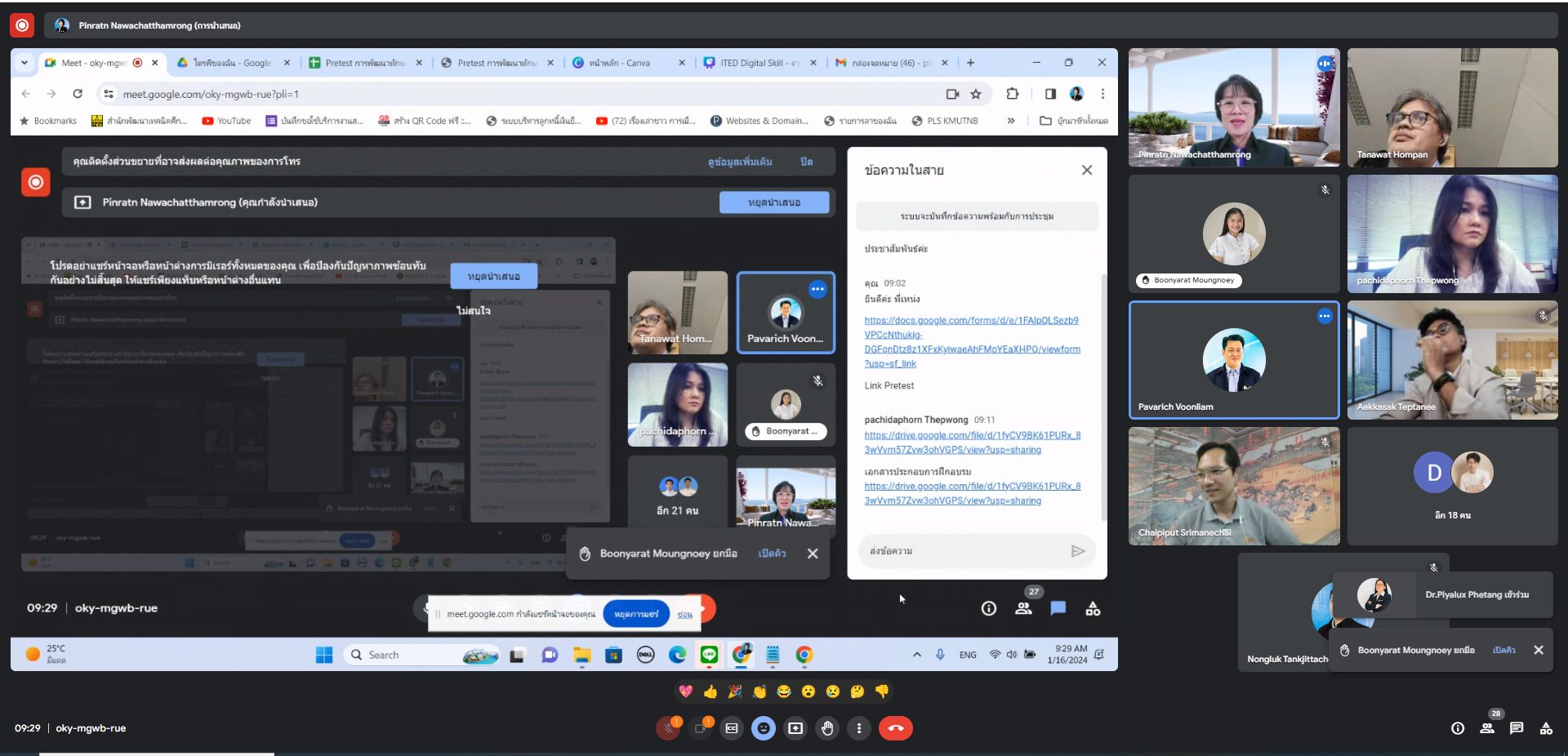
Task: Open the three-dot more options menu
Action: tap(859, 728)
